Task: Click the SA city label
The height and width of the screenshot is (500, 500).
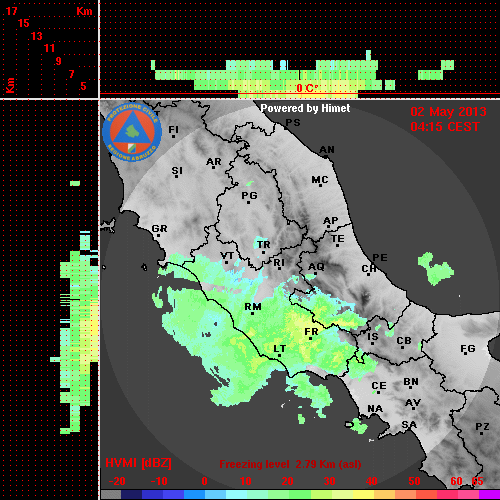Action: point(409,425)
